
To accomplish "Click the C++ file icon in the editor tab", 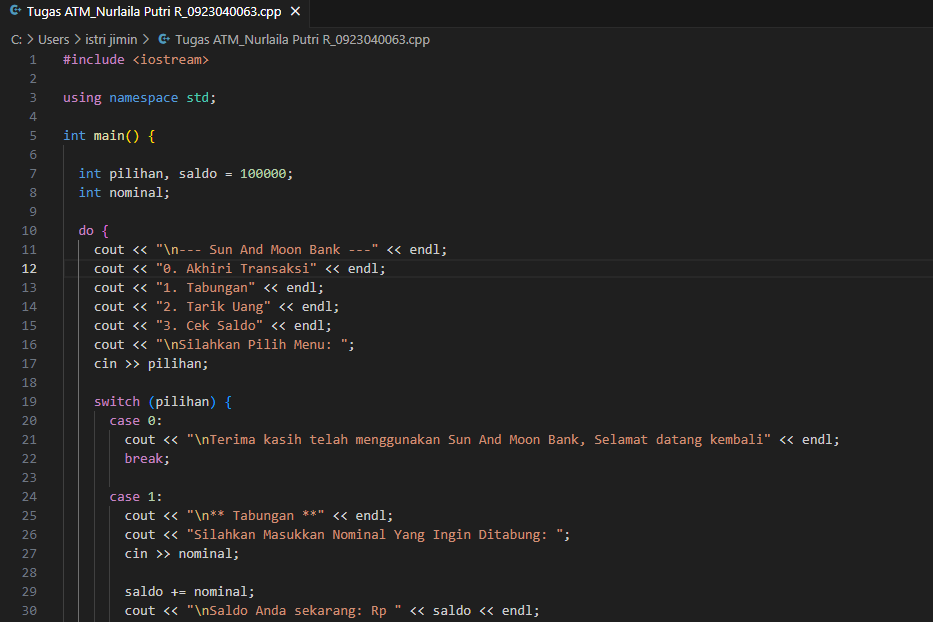I will [x=13, y=13].
